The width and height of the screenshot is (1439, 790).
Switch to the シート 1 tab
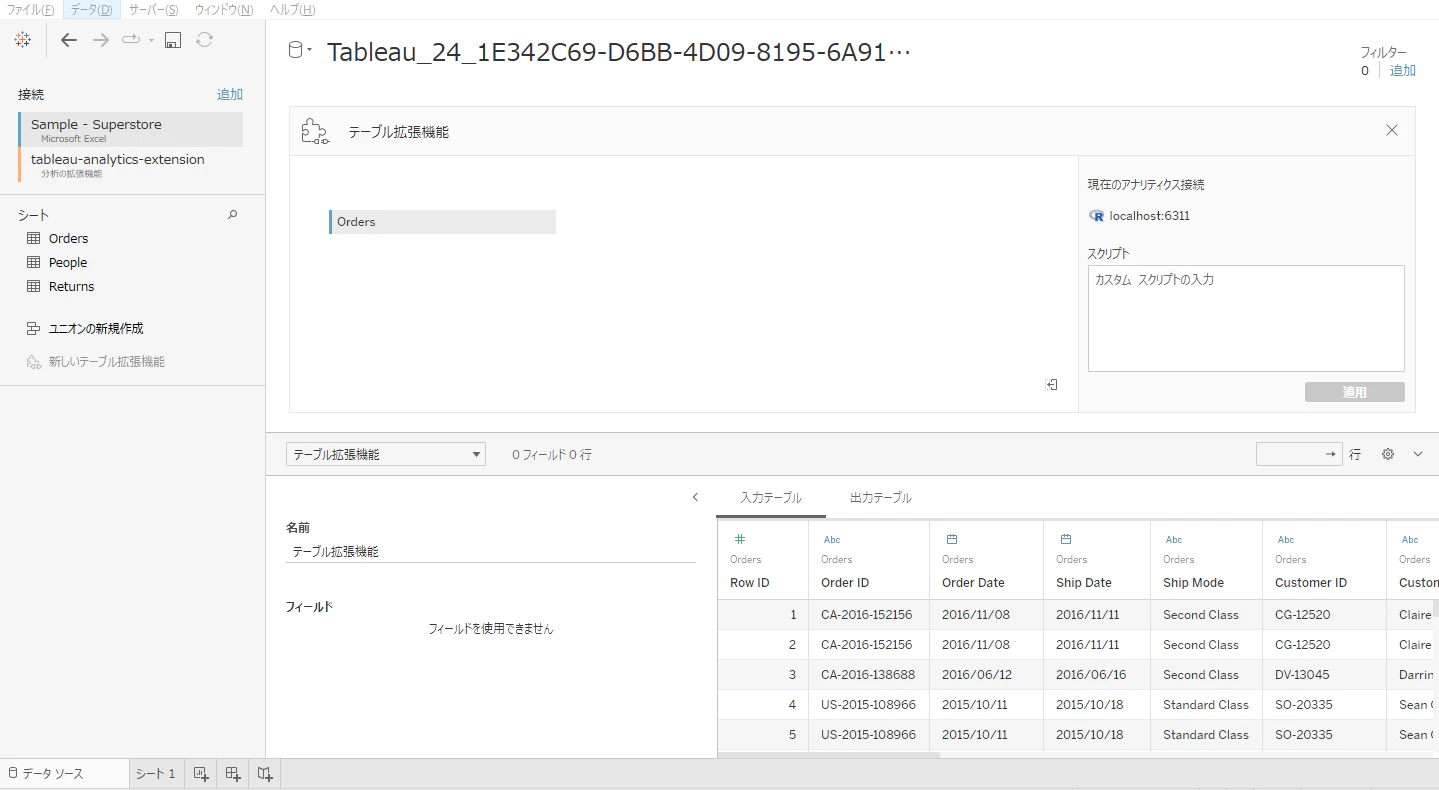click(156, 773)
